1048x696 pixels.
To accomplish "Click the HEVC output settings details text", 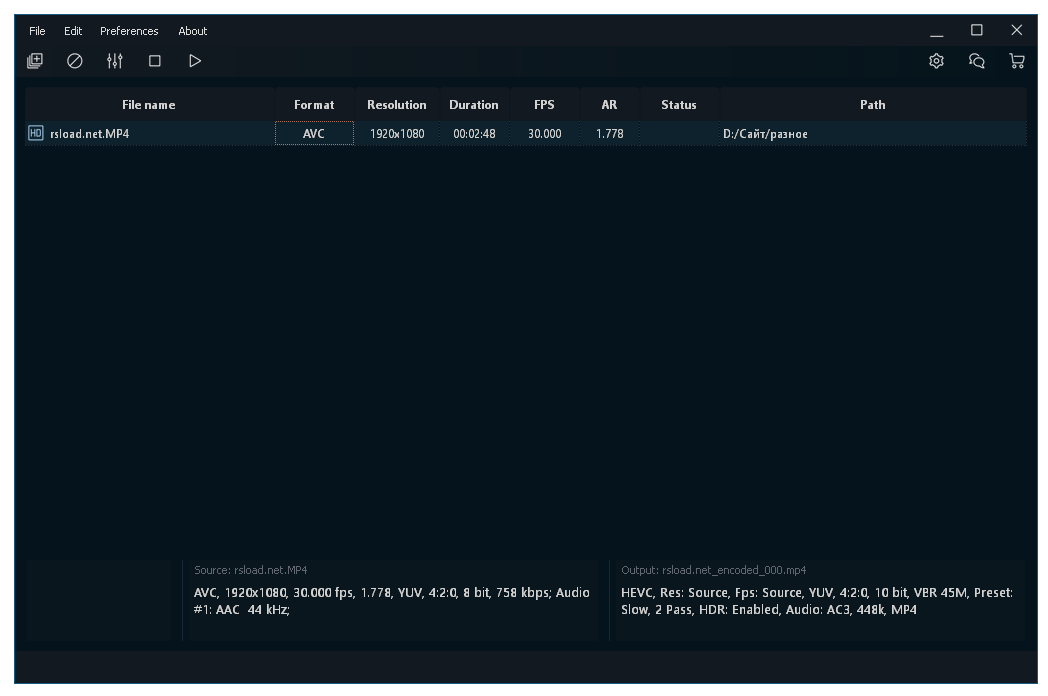I will pos(817,601).
